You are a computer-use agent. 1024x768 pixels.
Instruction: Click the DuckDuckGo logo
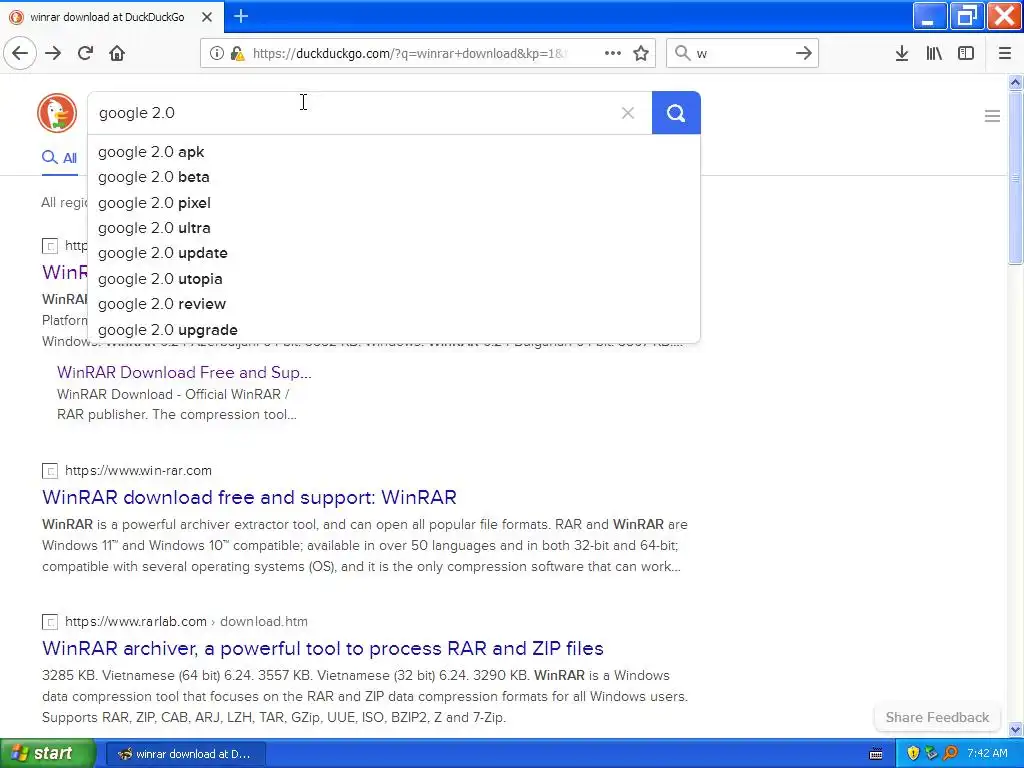tap(57, 113)
